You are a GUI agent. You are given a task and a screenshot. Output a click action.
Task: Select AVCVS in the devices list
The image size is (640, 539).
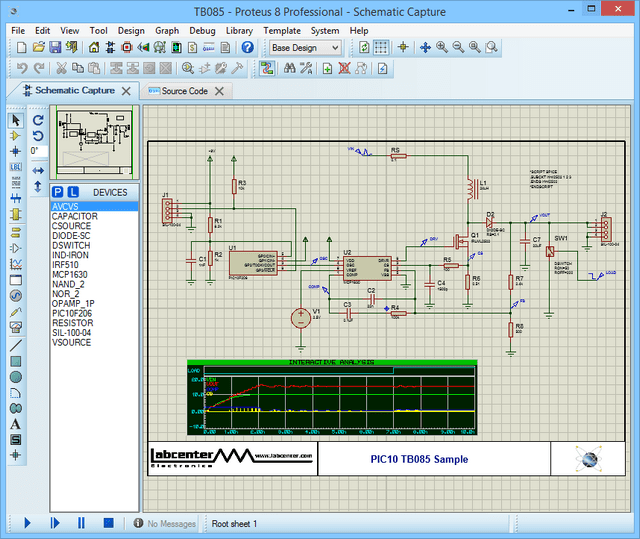[x=95, y=206]
